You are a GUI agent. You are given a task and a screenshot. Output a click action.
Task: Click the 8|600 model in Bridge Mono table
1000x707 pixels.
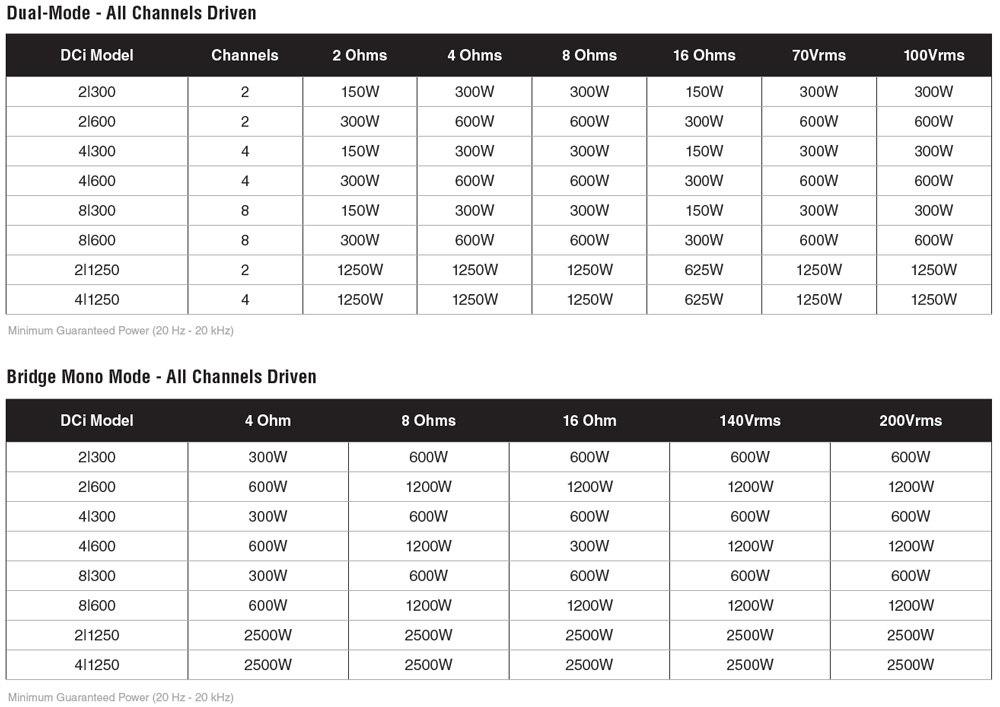97,606
